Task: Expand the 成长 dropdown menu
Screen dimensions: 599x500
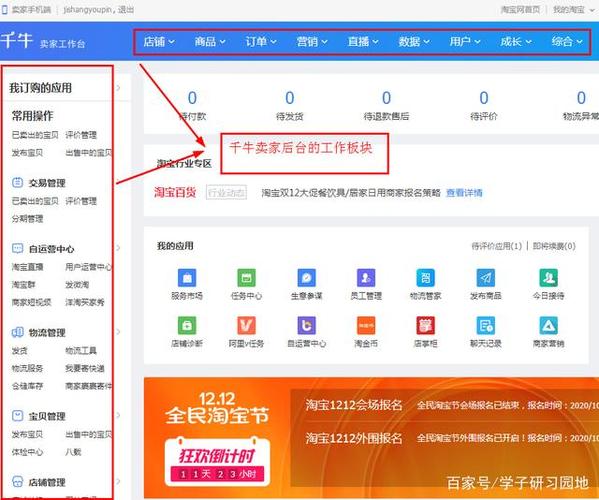Action: pos(516,42)
